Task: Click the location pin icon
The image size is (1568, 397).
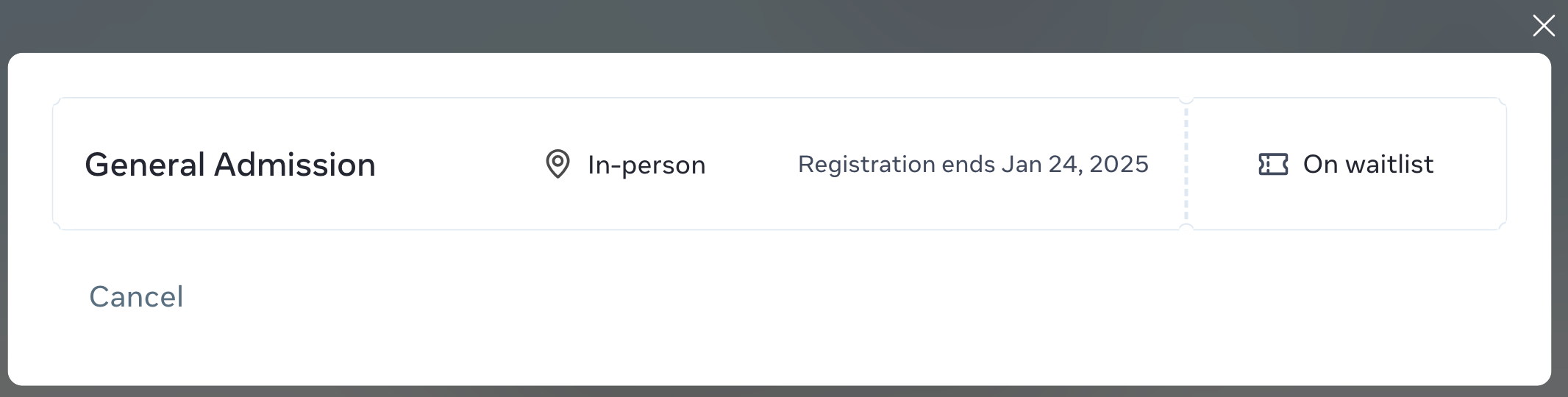Action: coord(557,164)
